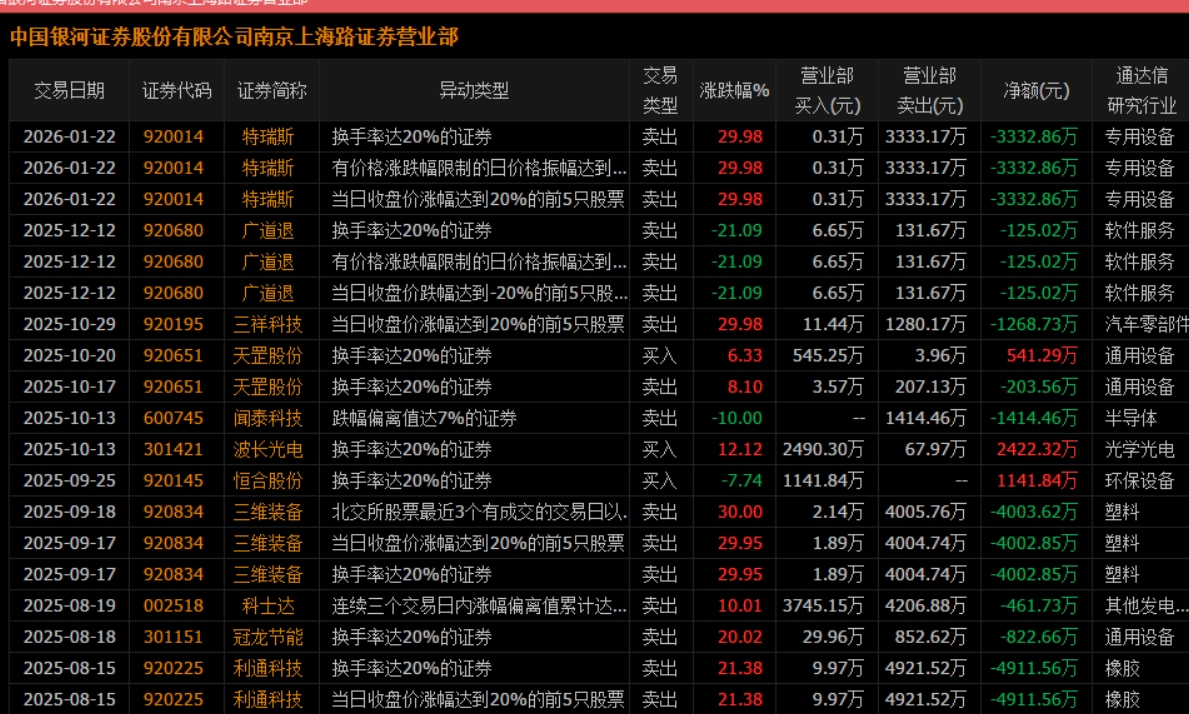The height and width of the screenshot is (714, 1189).
Task: Click code 301421
Action: (174, 449)
